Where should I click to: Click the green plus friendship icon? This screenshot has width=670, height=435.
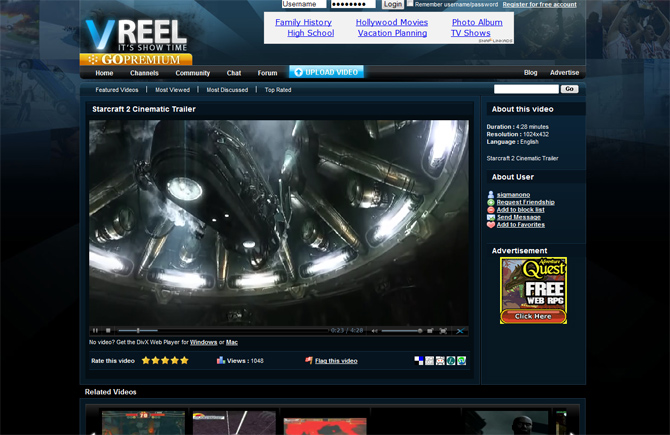click(491, 203)
